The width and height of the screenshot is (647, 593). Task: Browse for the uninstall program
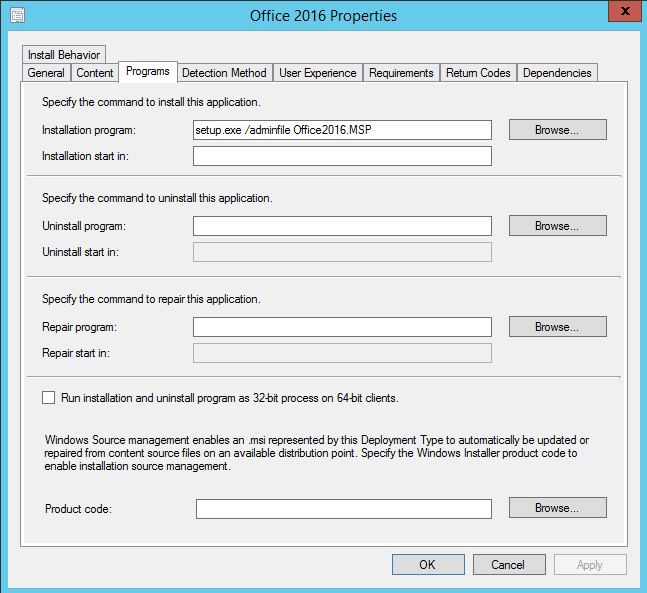557,226
